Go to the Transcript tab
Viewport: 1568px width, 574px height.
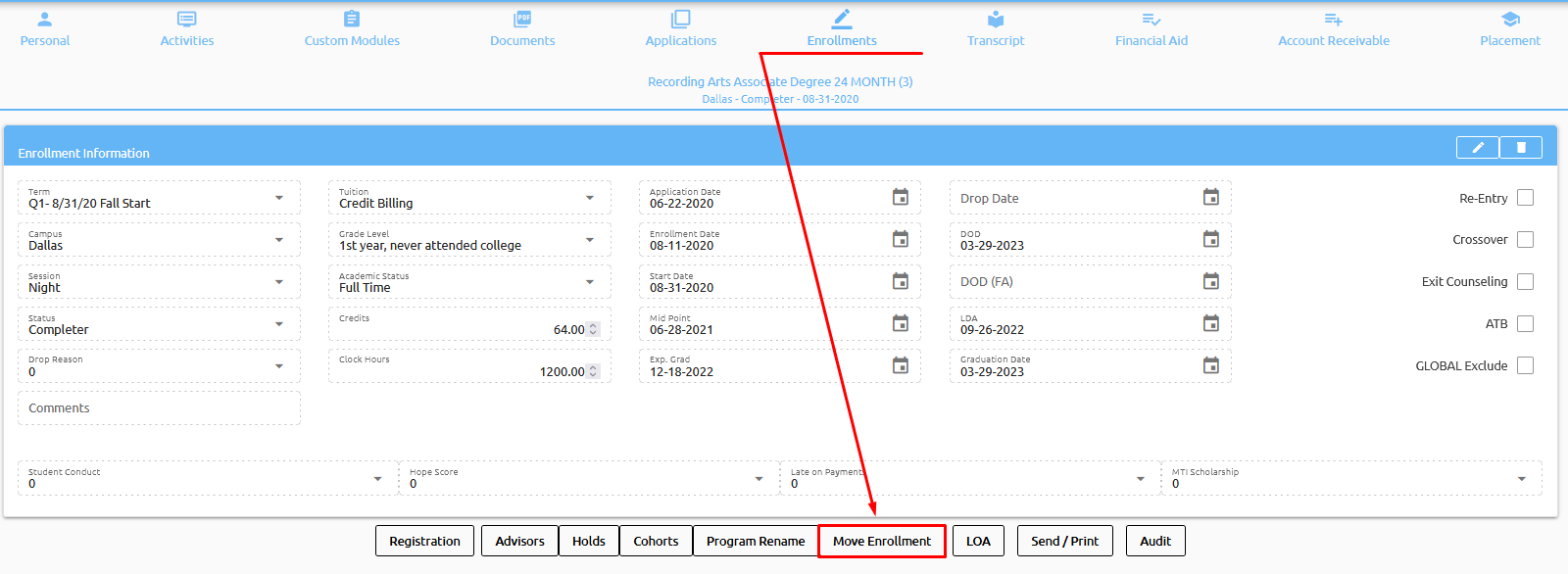click(x=995, y=29)
